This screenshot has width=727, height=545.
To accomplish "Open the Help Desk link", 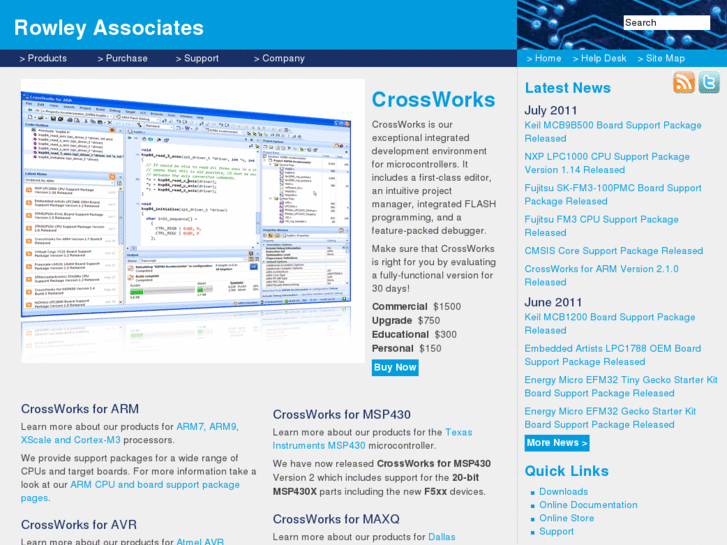I will (599, 58).
